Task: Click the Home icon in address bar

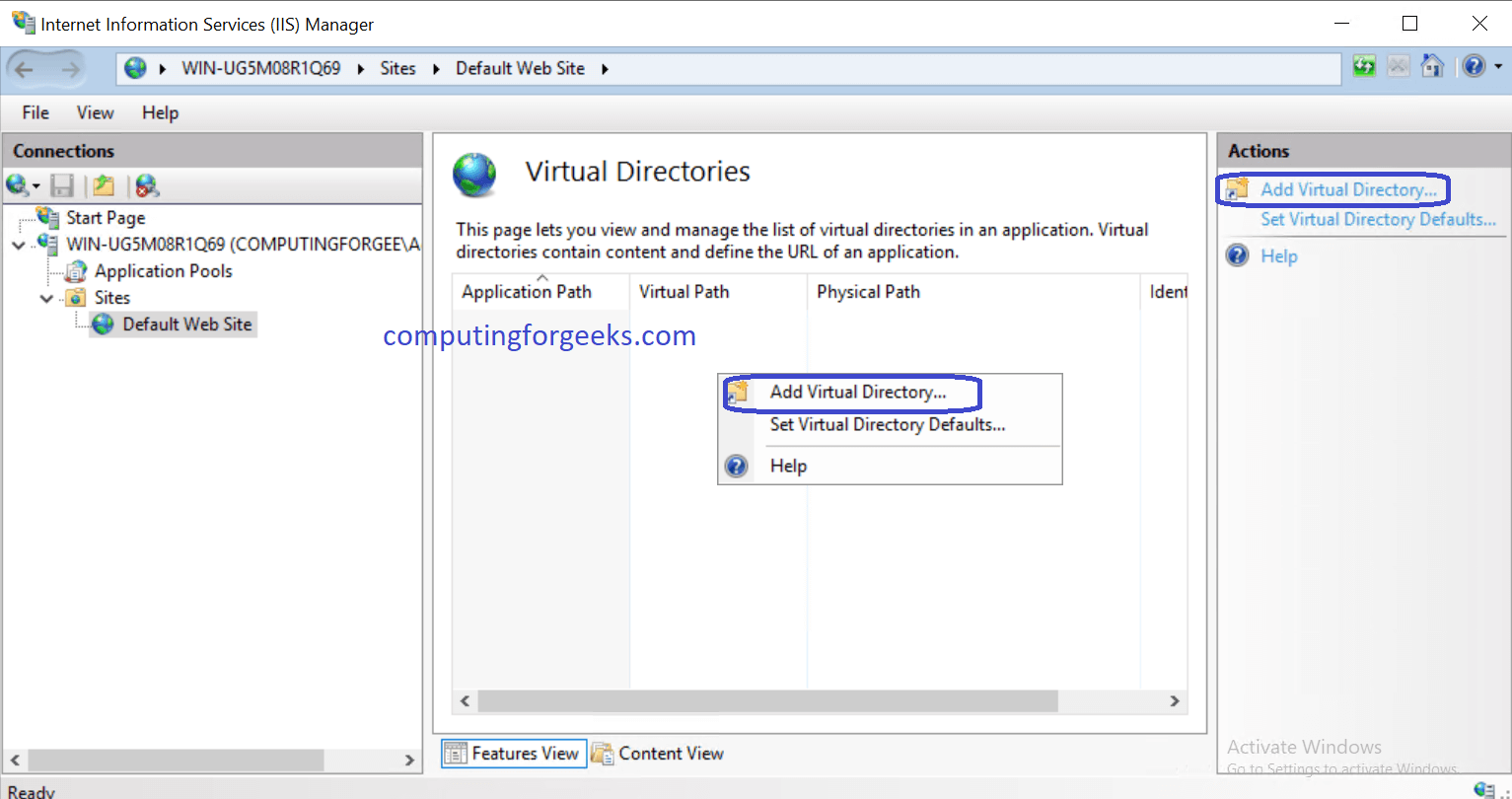Action: click(x=1431, y=67)
